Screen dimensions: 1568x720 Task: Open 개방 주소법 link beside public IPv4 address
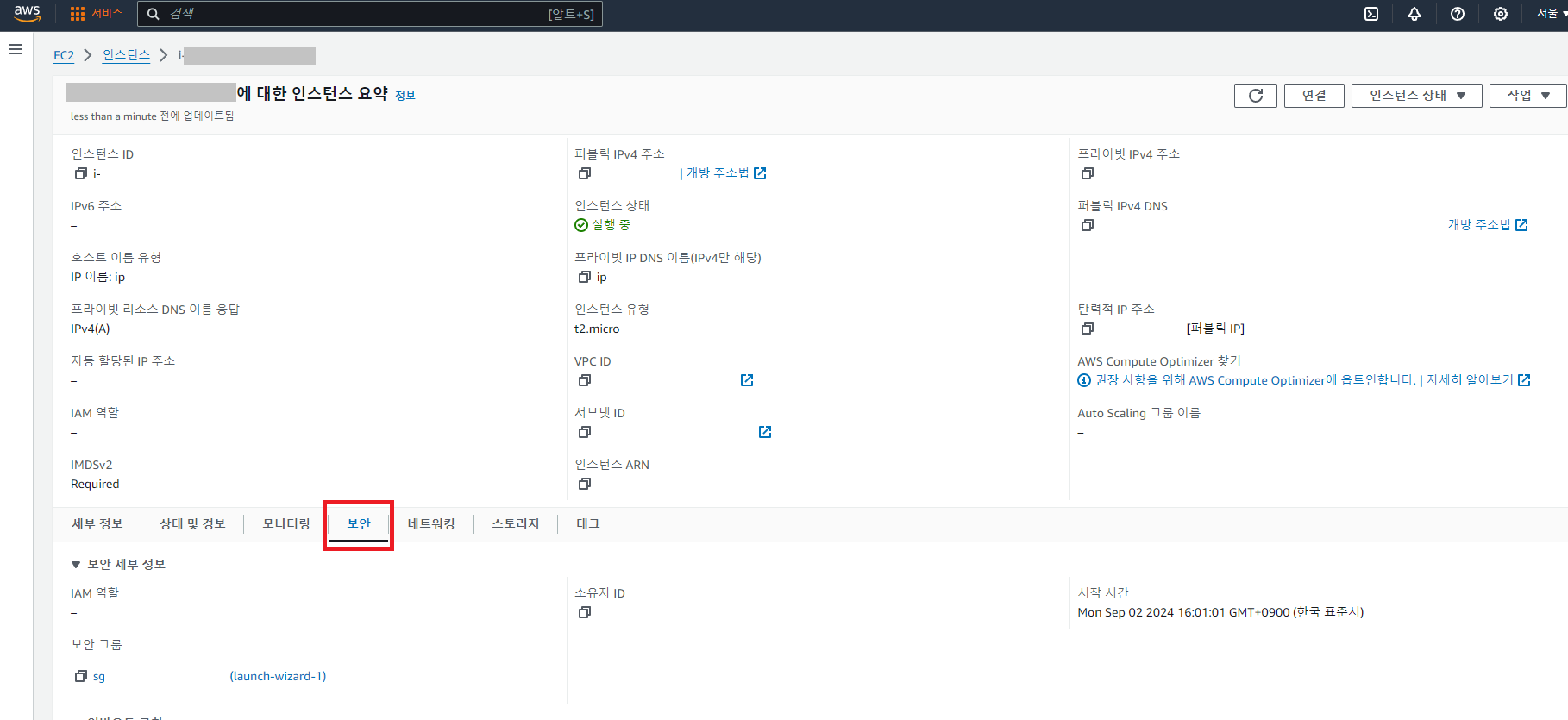tap(725, 173)
